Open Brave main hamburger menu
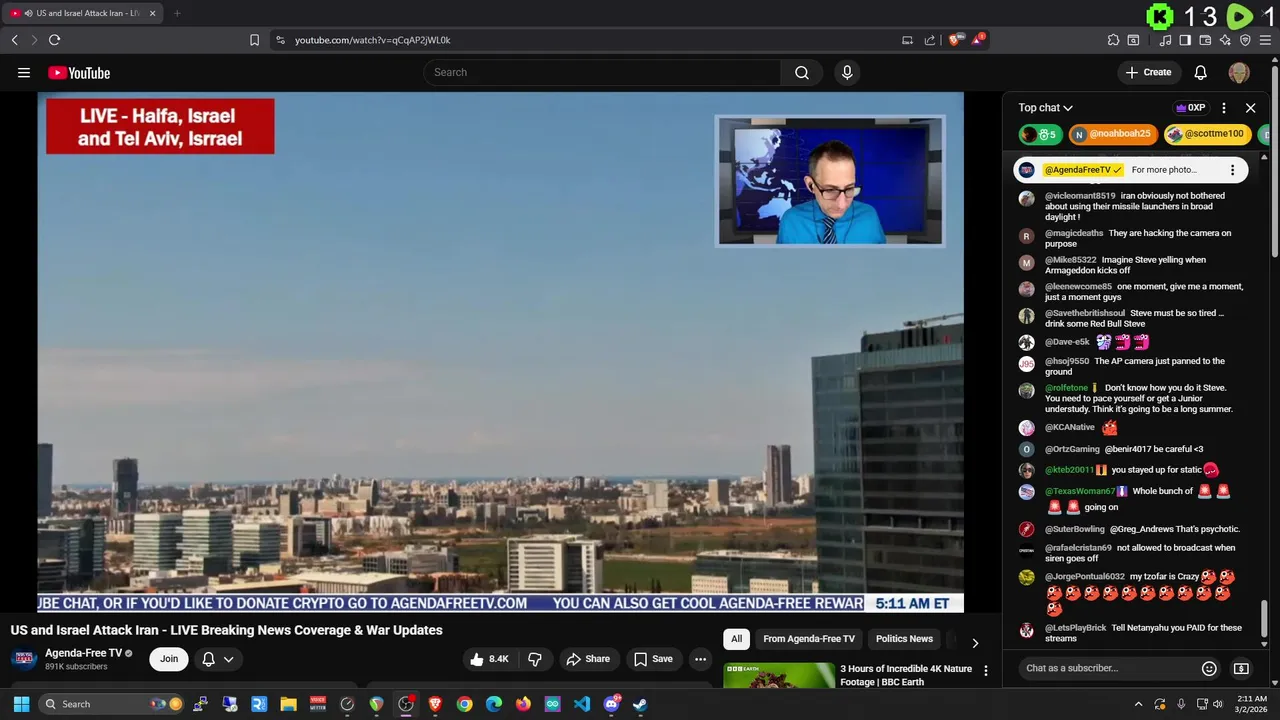Image resolution: width=1280 pixels, height=720 pixels. tap(1266, 40)
